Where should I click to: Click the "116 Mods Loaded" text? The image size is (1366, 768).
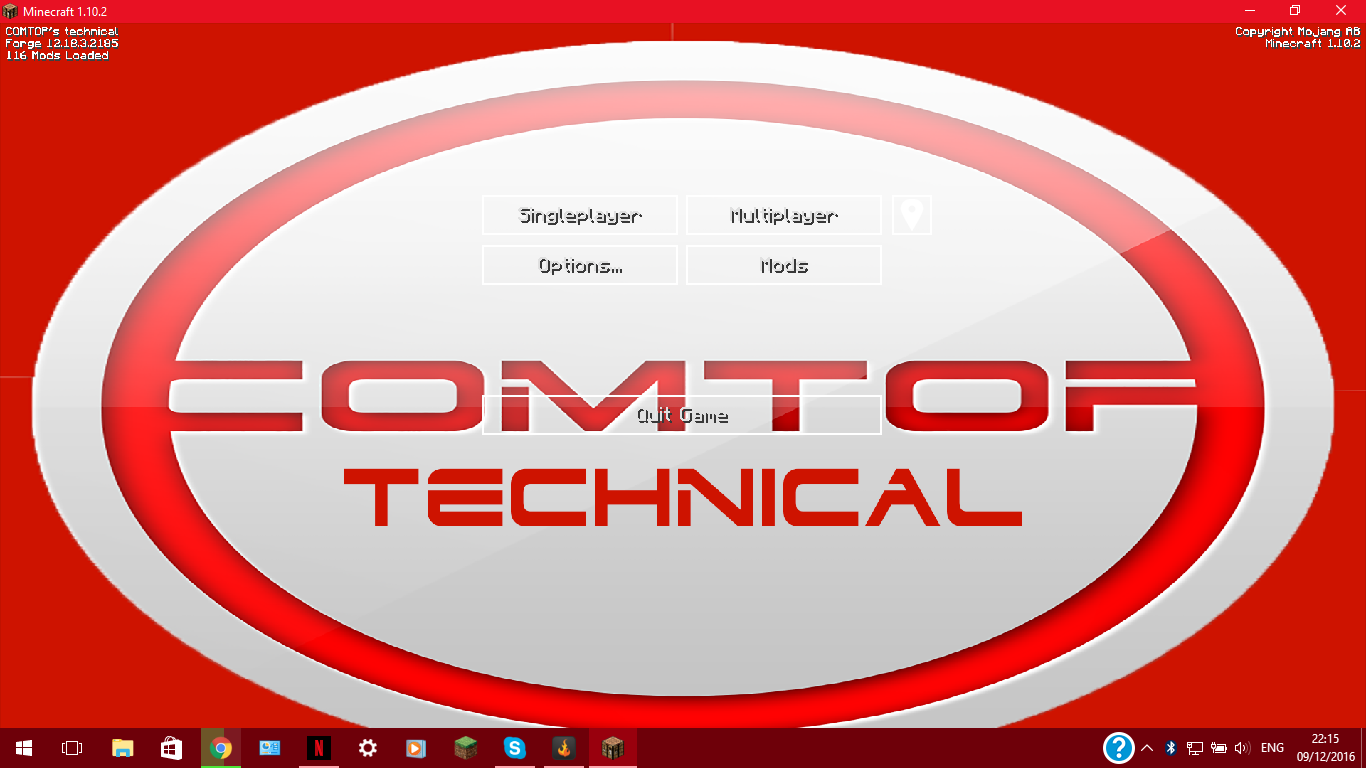pyautogui.click(x=57, y=56)
